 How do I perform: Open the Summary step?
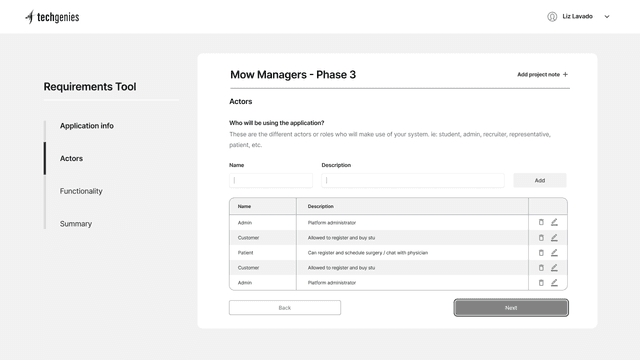tap(76, 224)
